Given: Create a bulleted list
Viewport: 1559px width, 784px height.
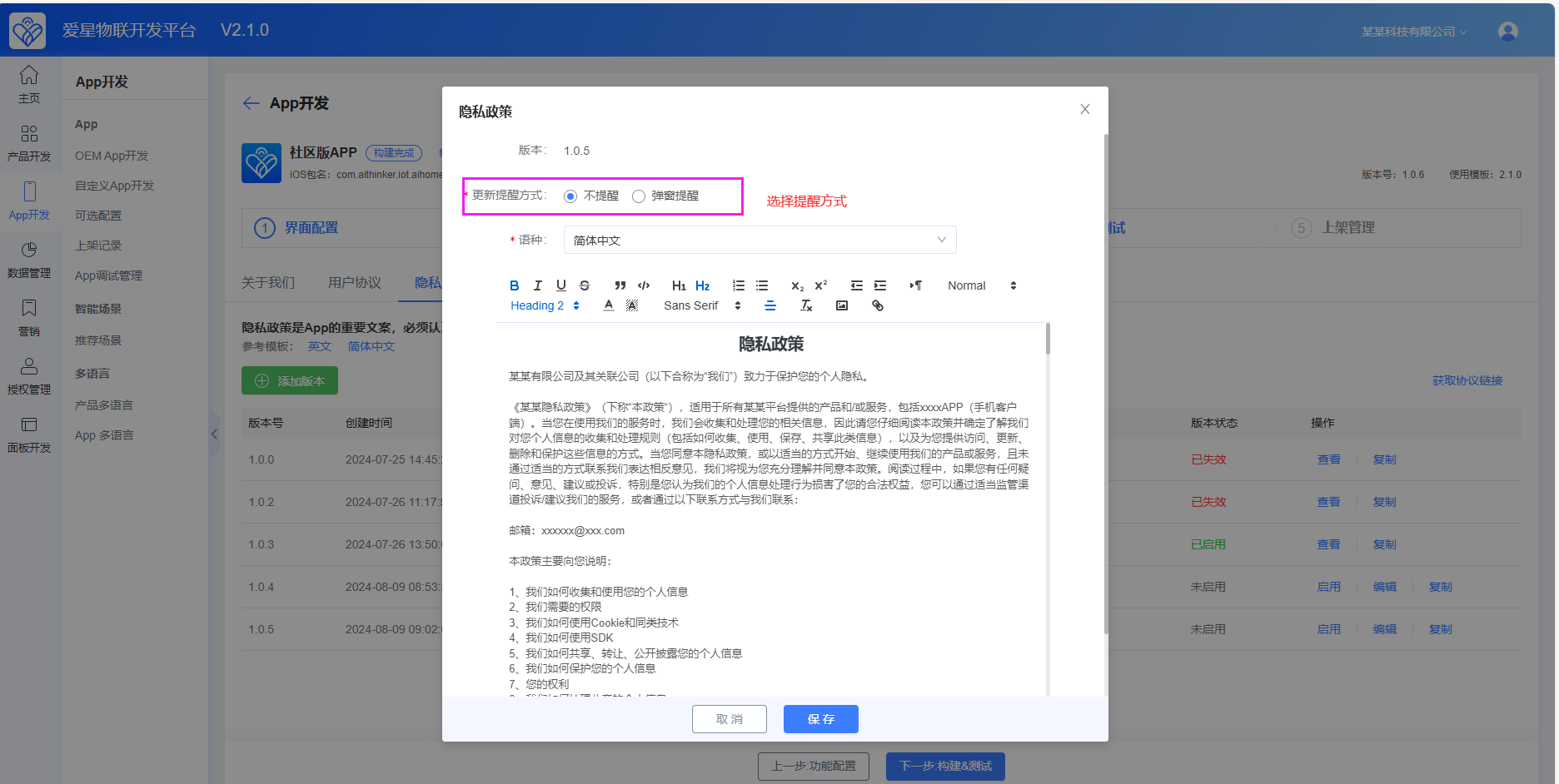Looking at the screenshot, I should tap(761, 285).
